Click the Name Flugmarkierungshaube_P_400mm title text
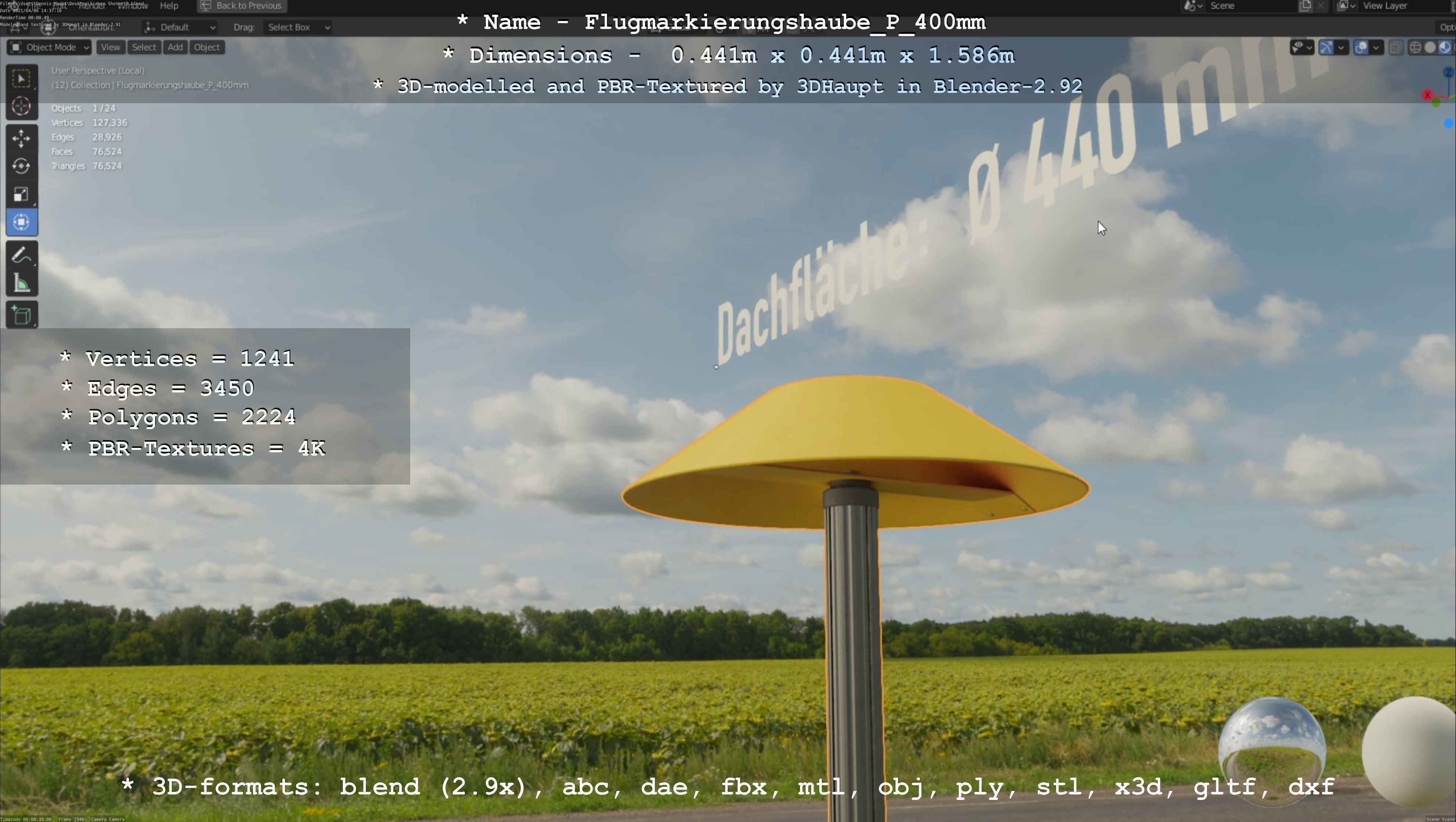 click(721, 23)
